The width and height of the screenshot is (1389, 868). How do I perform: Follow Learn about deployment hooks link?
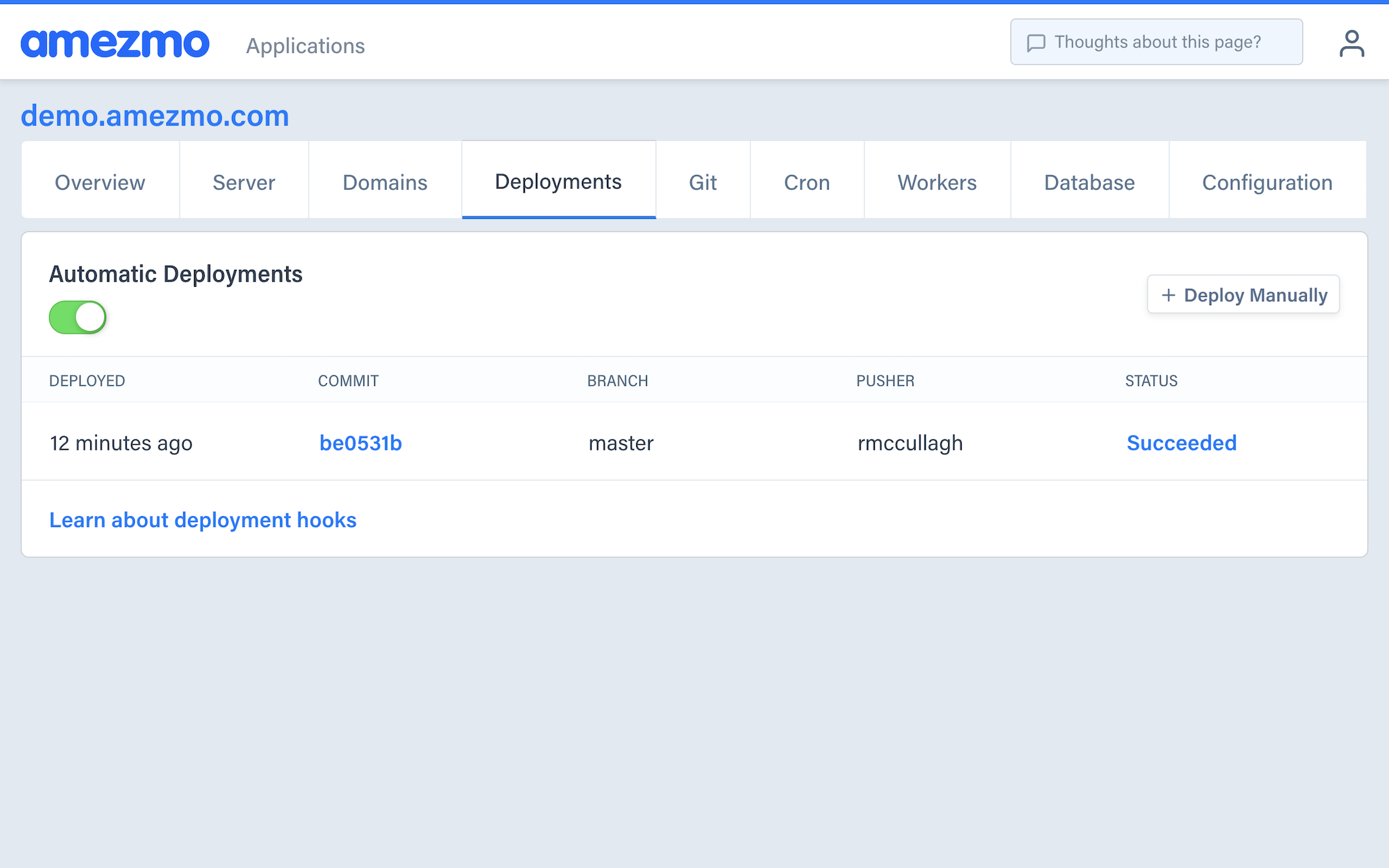203,519
